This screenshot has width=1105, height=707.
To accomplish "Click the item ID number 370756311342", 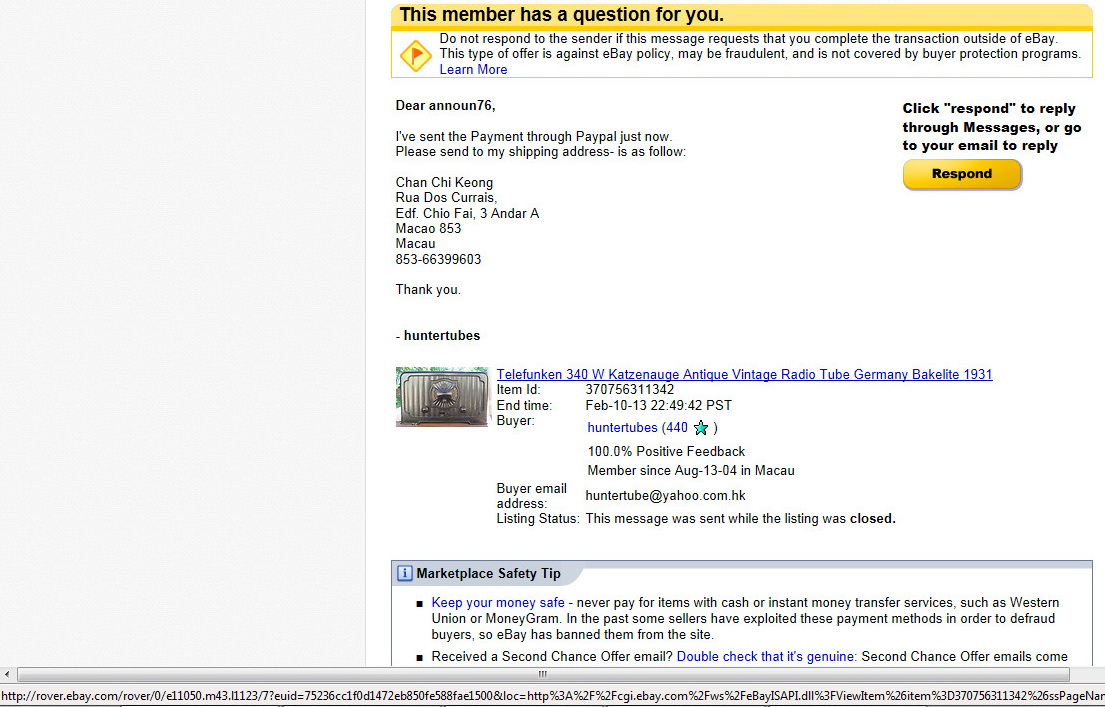I will click(629, 389).
